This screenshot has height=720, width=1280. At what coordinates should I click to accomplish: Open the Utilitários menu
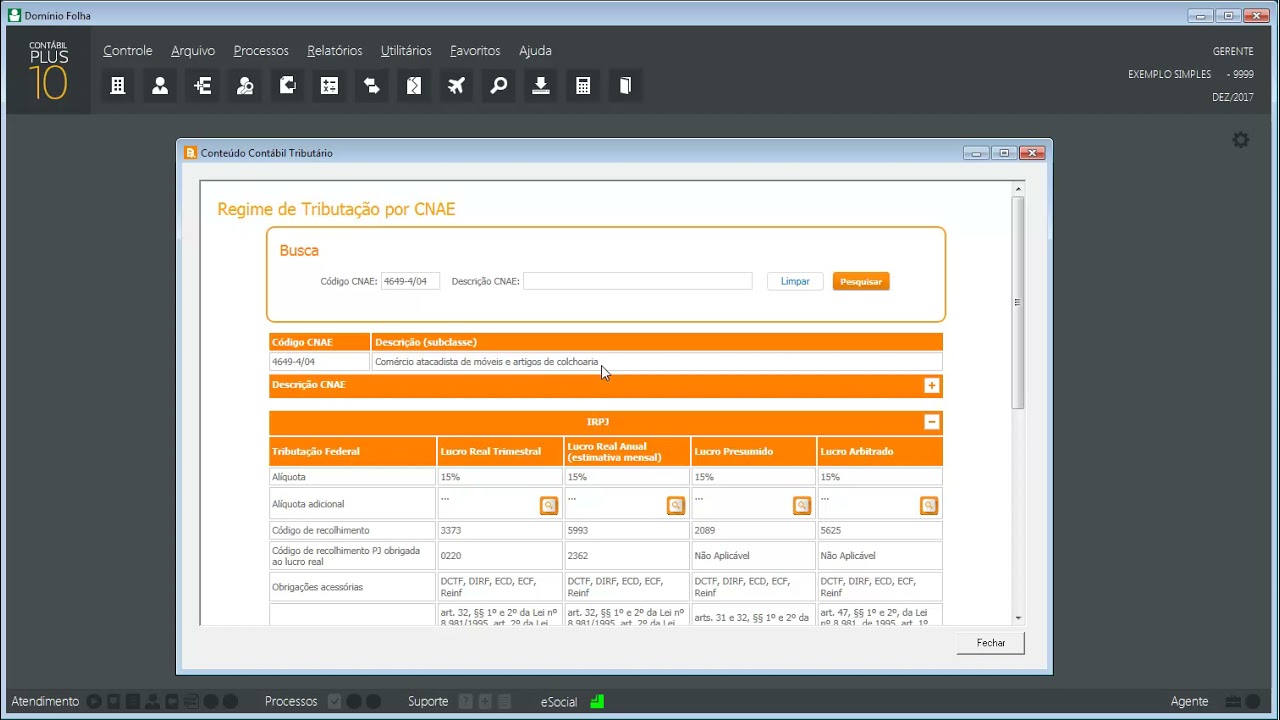point(406,51)
